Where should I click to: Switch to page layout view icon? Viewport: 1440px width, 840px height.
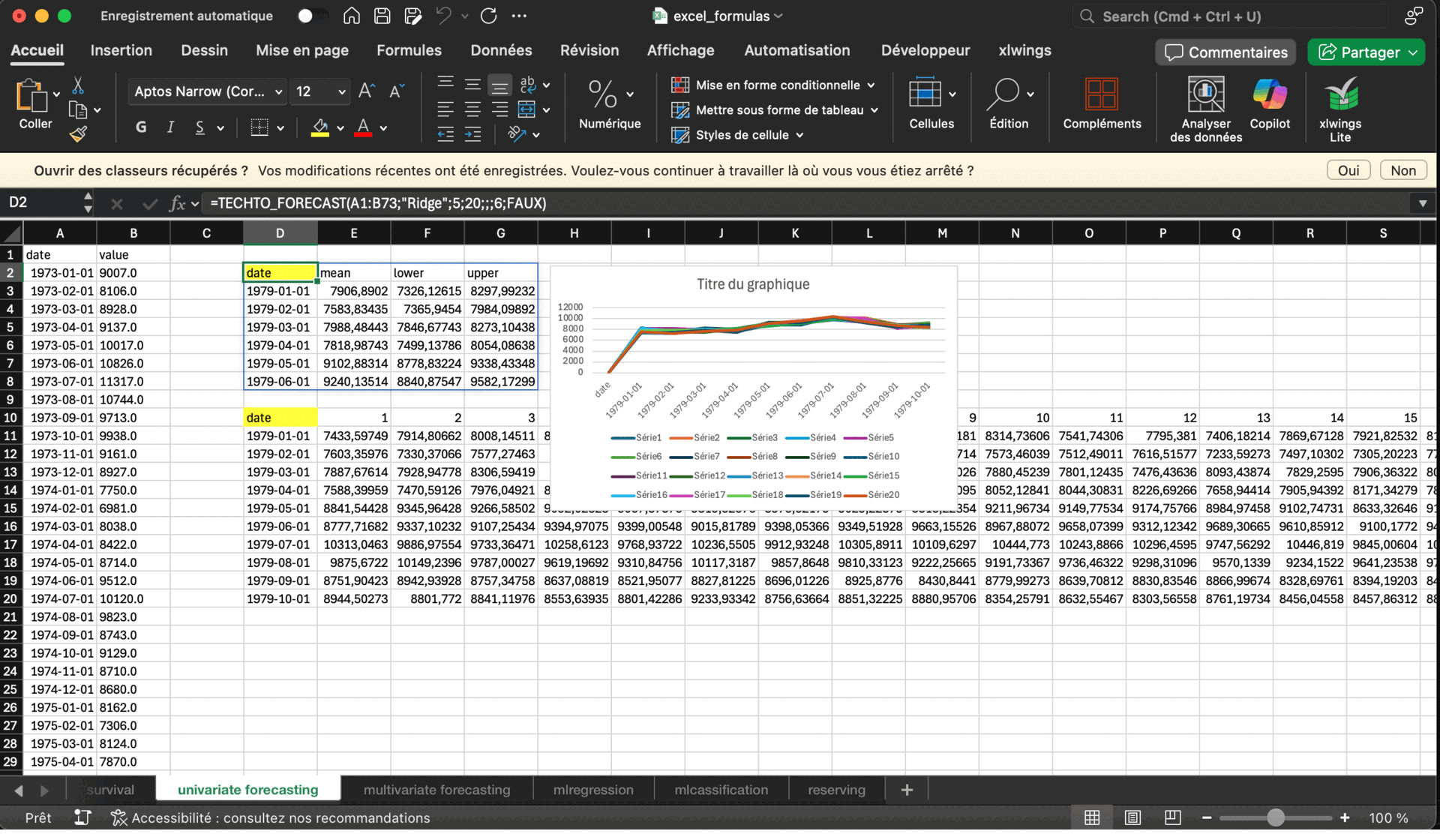[1132, 817]
